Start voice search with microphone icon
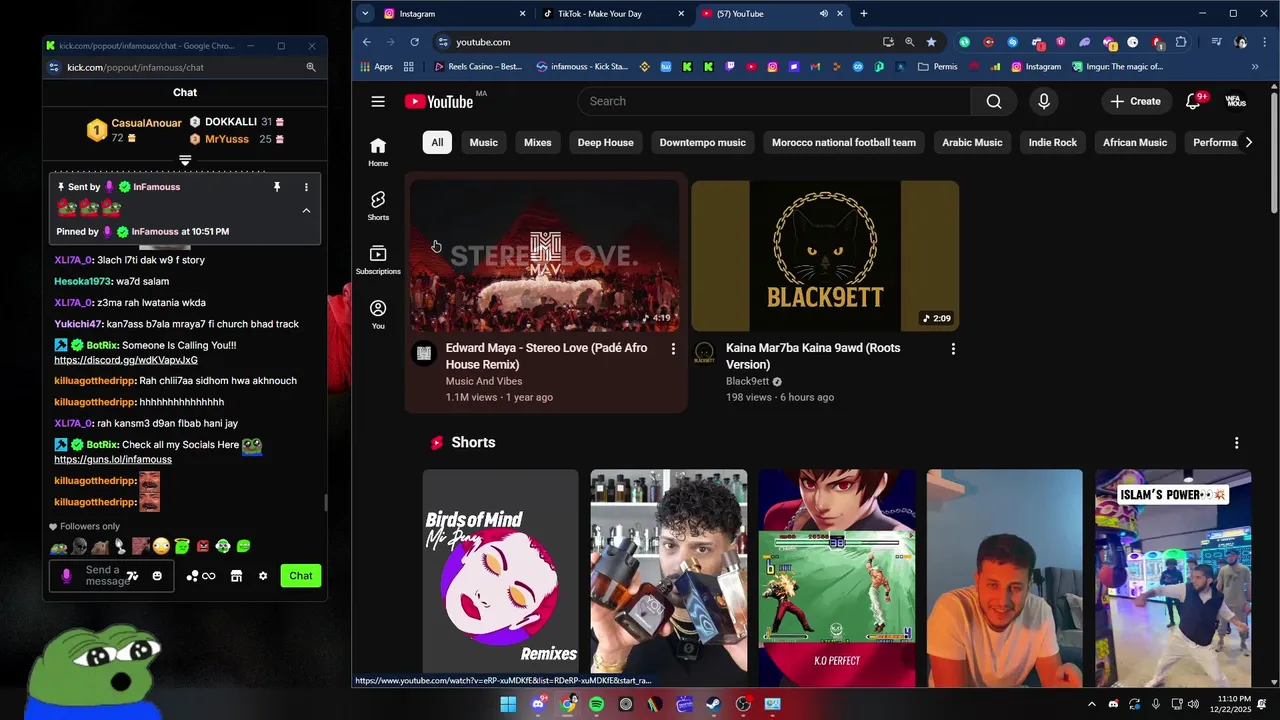 1044,101
